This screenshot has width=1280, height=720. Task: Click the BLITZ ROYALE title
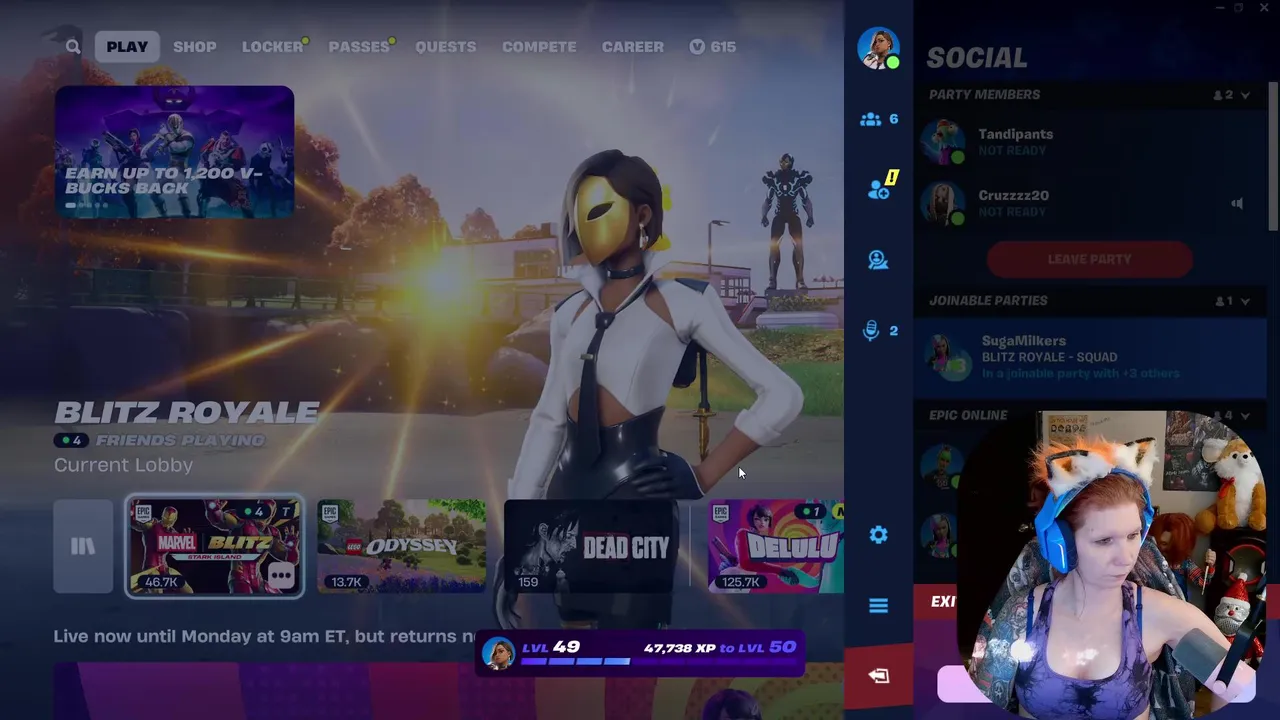187,412
